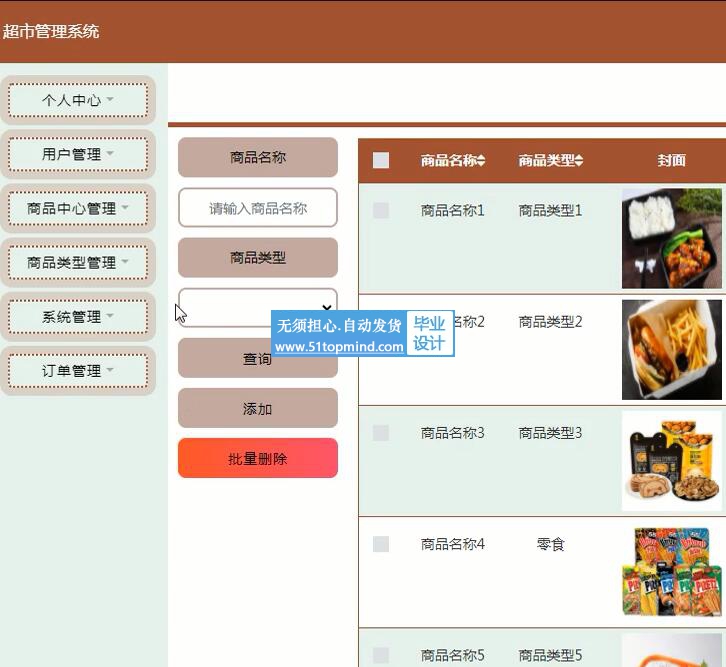The height and width of the screenshot is (667, 726).
Task: Open the 订单管理 sidebar menu
Action: tap(78, 371)
